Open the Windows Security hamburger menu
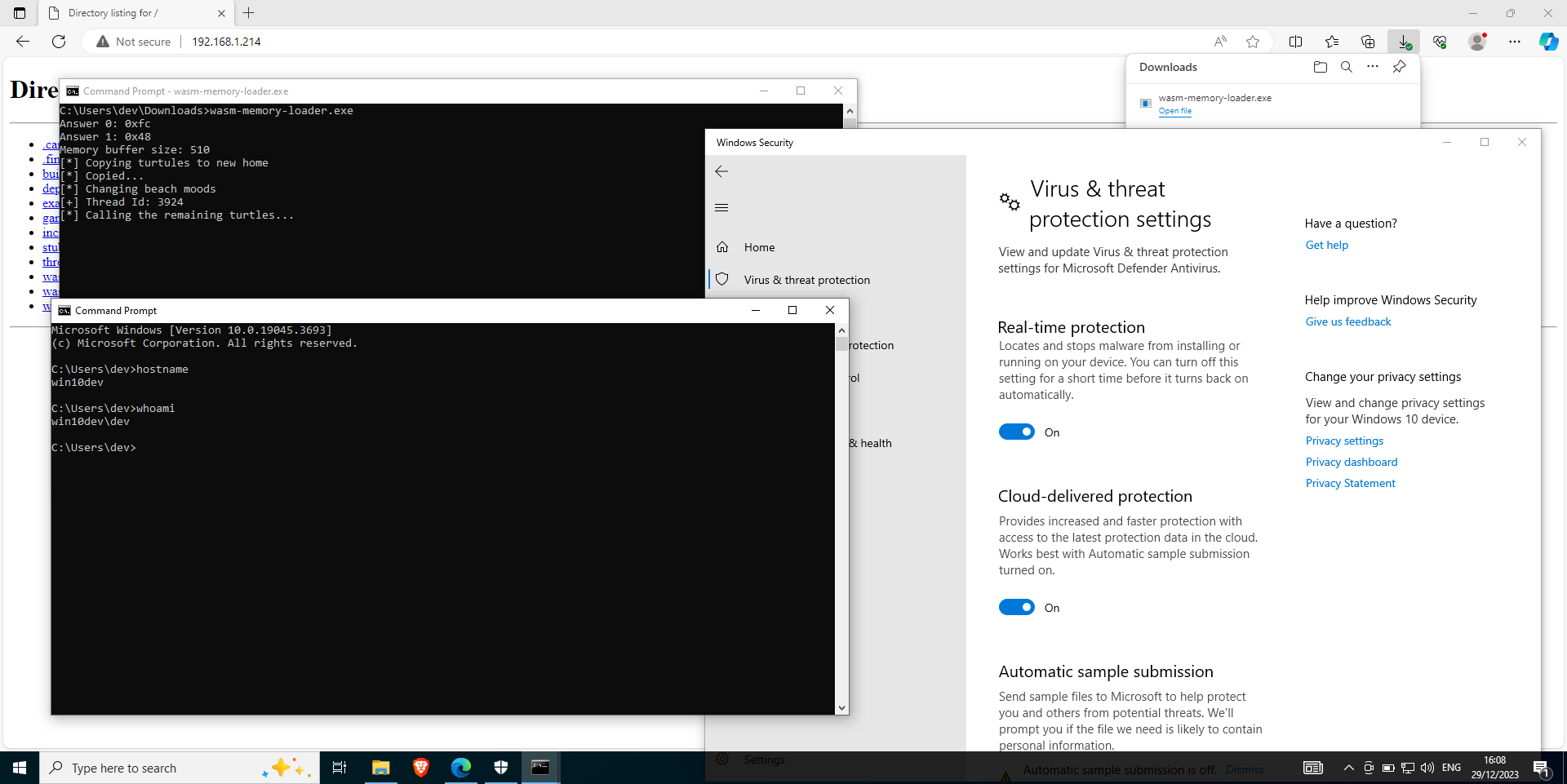 [721, 207]
